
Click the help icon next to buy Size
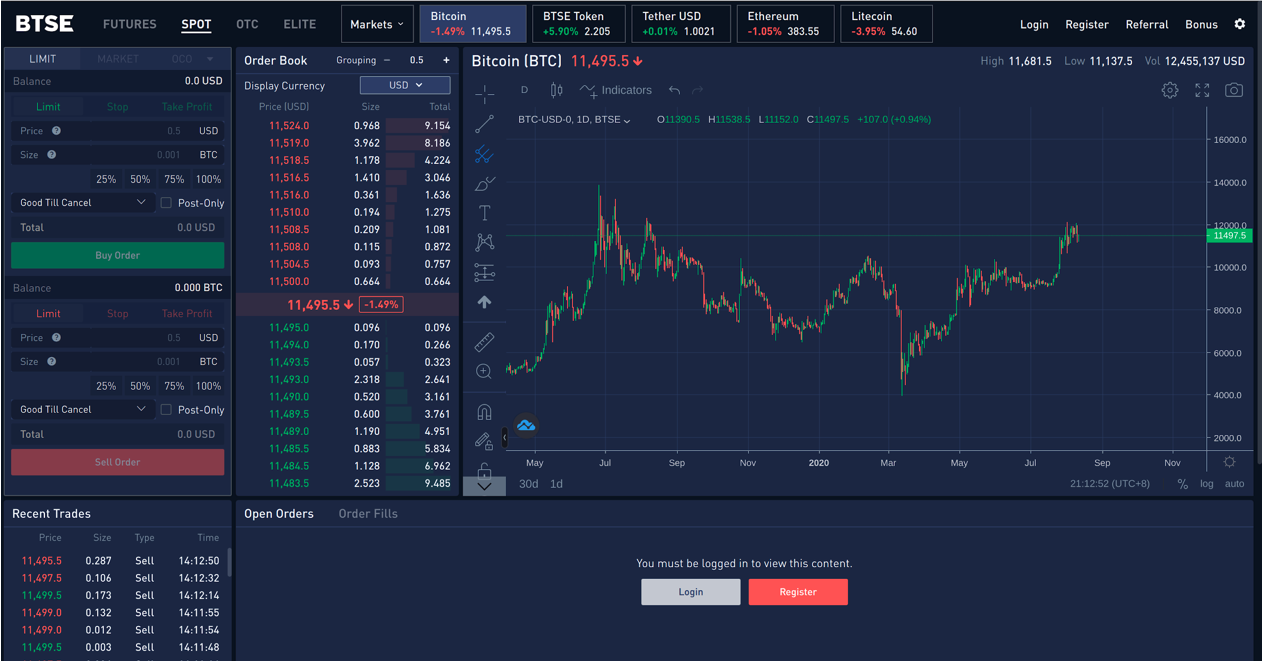(x=51, y=155)
